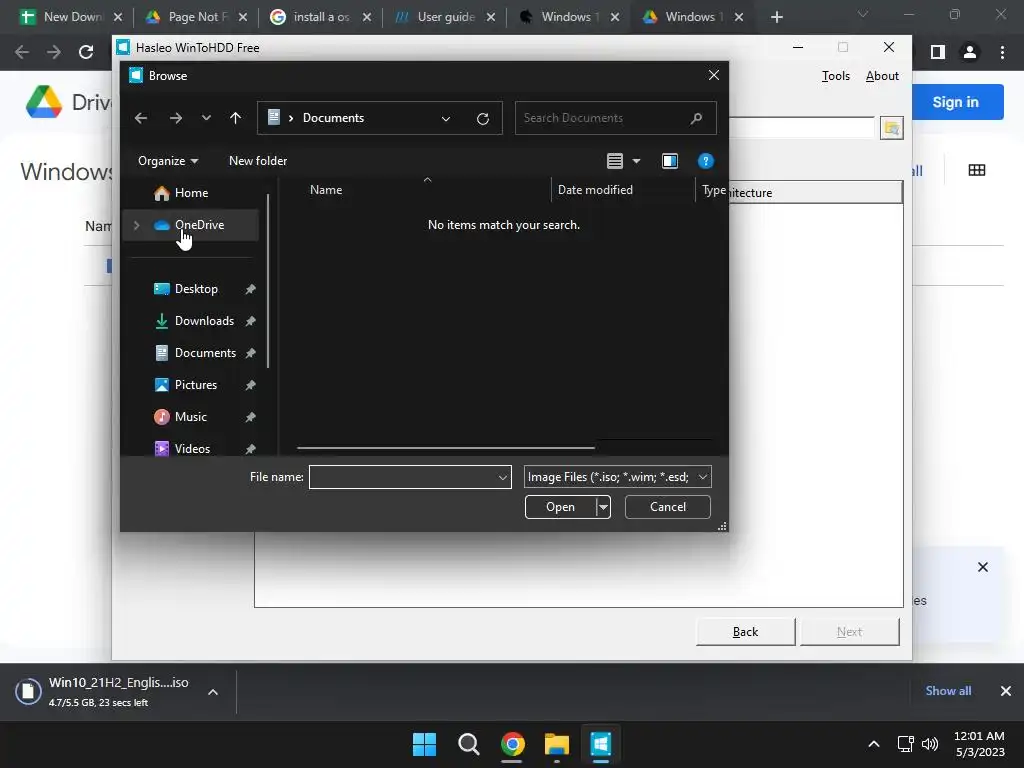Close the Browse dialog

pos(714,75)
